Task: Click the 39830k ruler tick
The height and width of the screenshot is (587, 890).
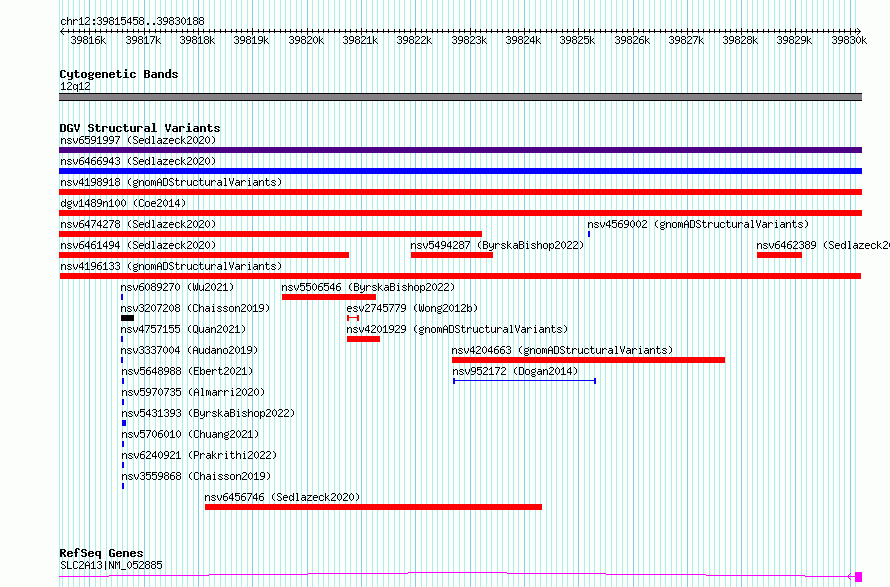Action: click(849, 40)
